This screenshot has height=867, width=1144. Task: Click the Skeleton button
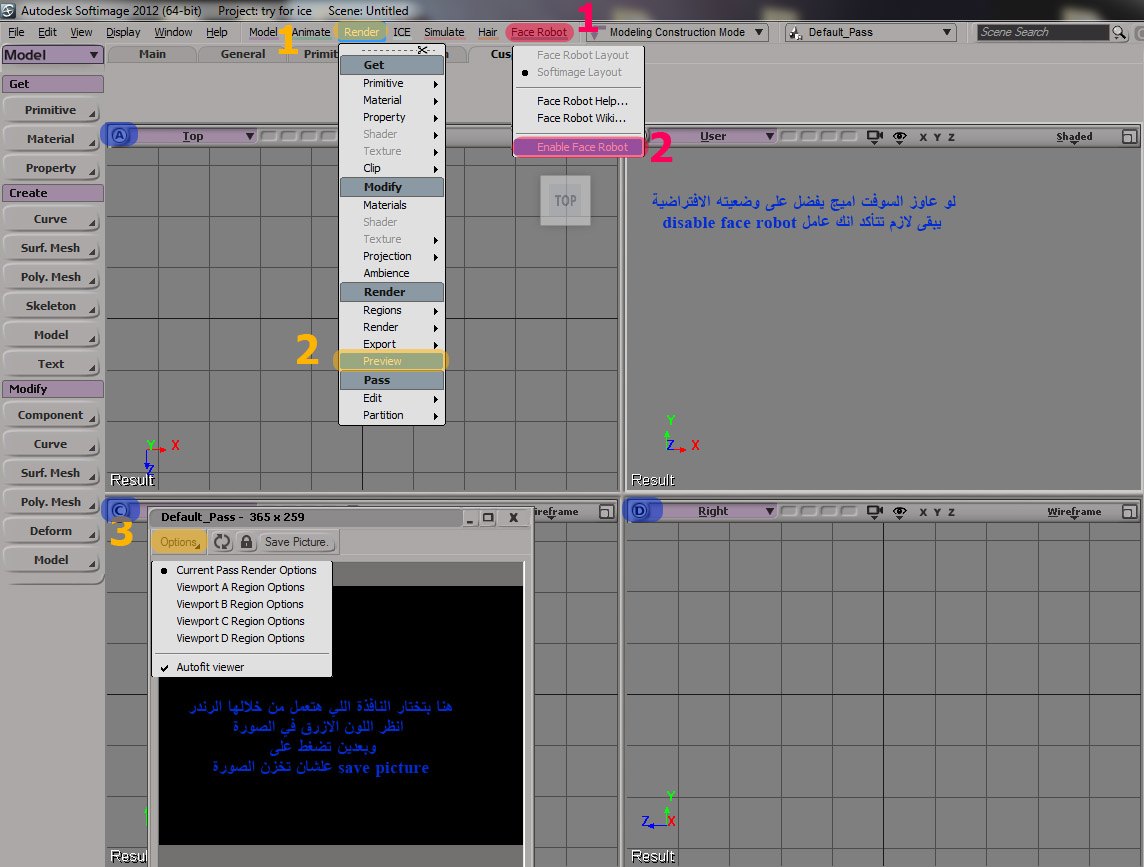tap(51, 306)
